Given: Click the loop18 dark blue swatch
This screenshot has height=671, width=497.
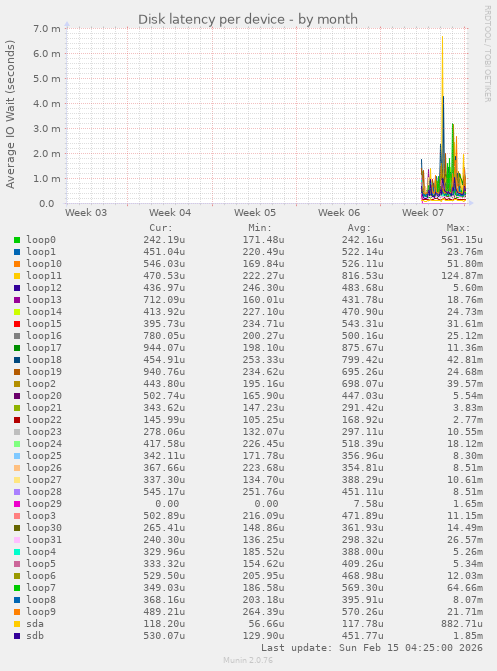Looking at the screenshot, I should [17, 360].
